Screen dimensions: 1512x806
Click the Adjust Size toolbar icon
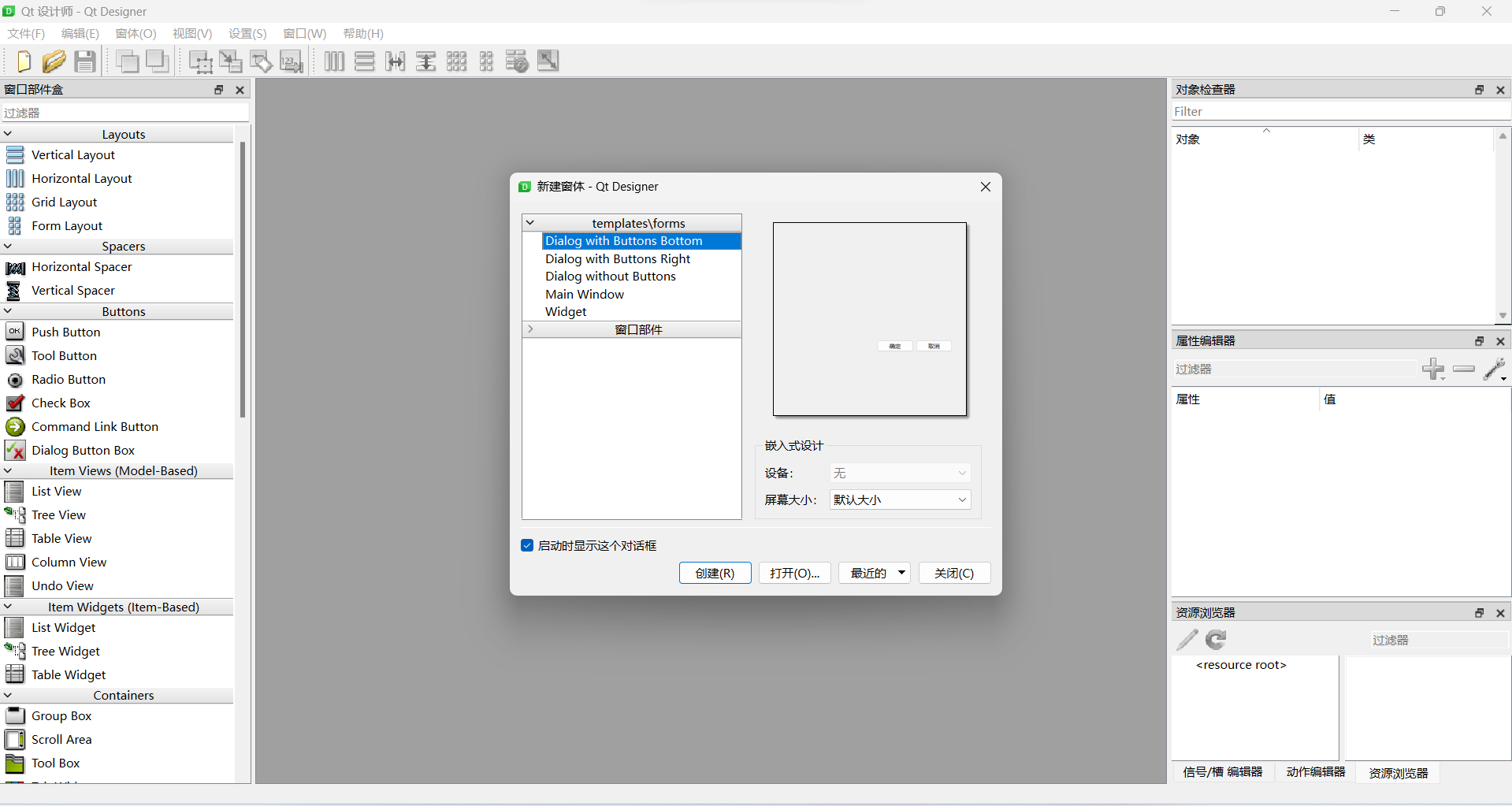[x=548, y=61]
